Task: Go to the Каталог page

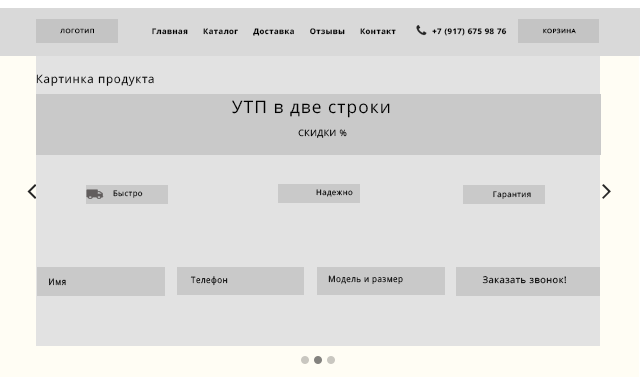Action: coord(220,31)
